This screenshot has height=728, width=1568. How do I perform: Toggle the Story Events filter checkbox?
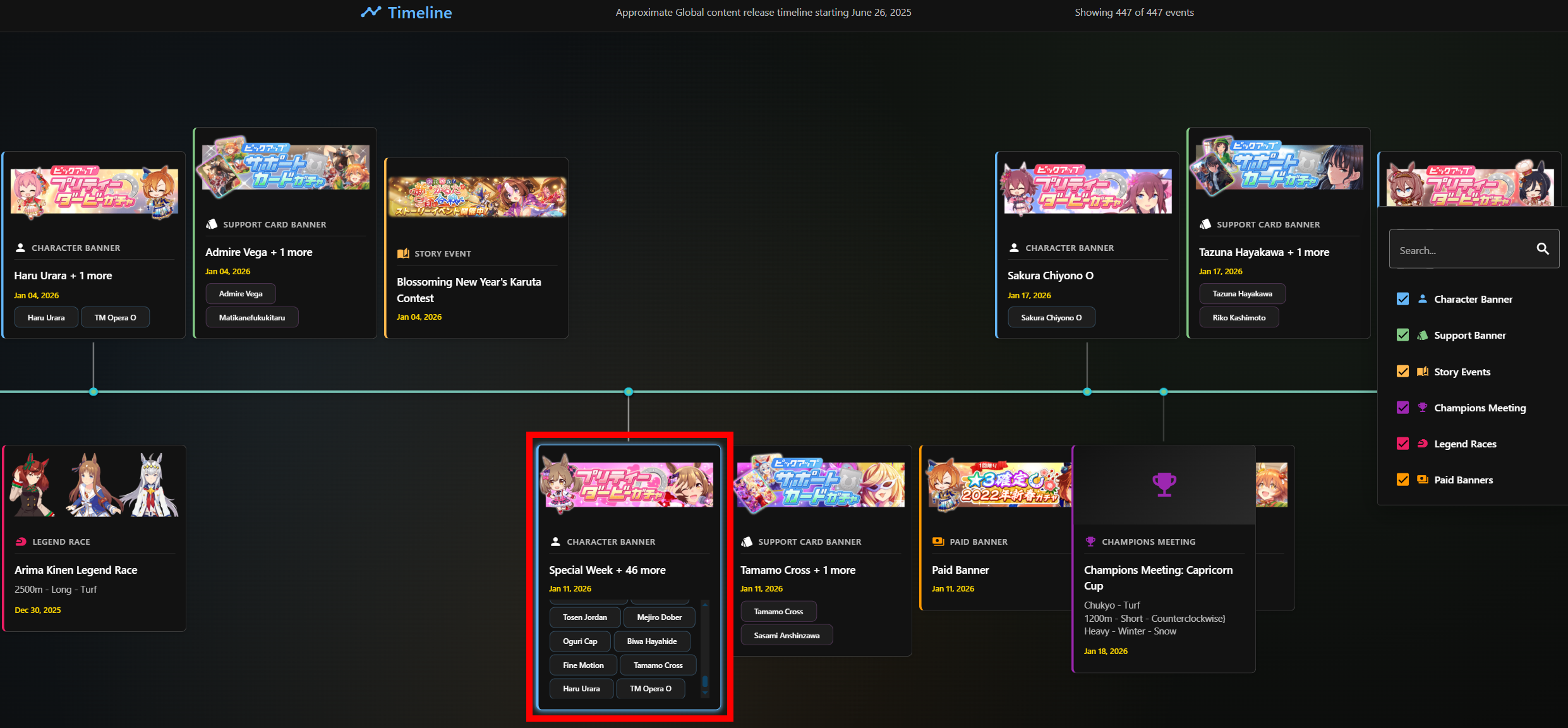point(1402,372)
